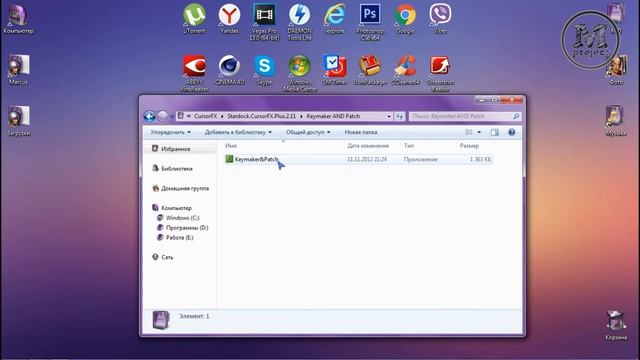Select the Vegas Pro 13.0 shortcut
The height and width of the screenshot is (360, 640).
264,22
